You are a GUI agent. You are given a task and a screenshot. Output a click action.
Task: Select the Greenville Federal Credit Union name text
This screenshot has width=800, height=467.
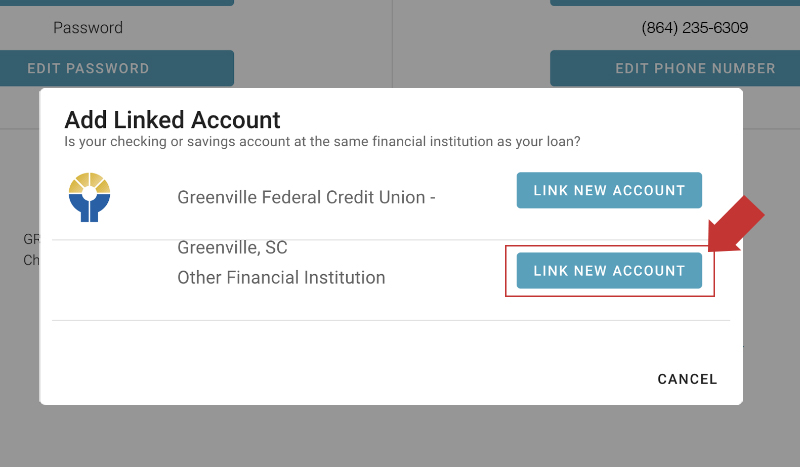pyautogui.click(x=306, y=197)
